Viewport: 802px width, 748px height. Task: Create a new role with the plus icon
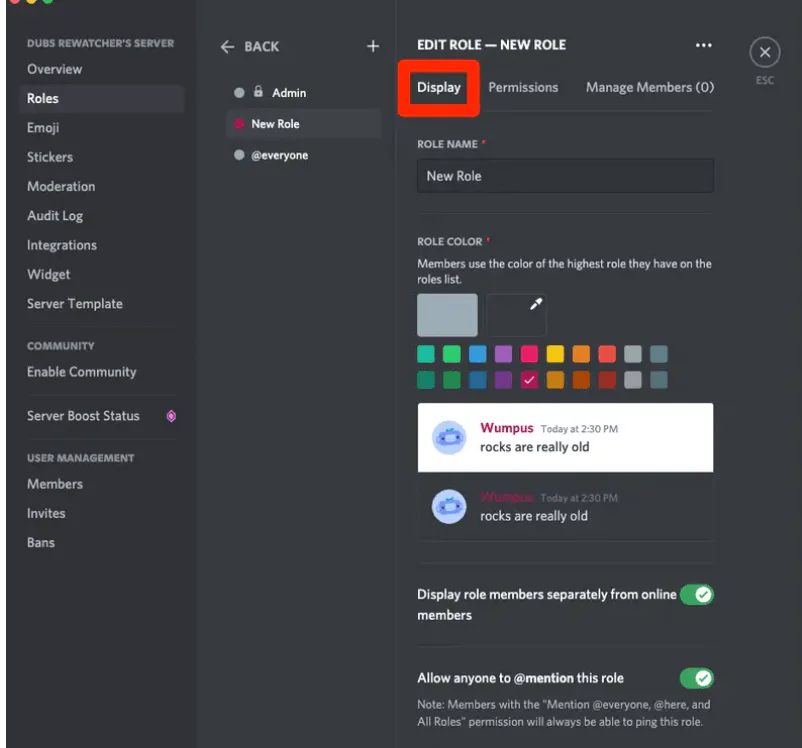372,46
